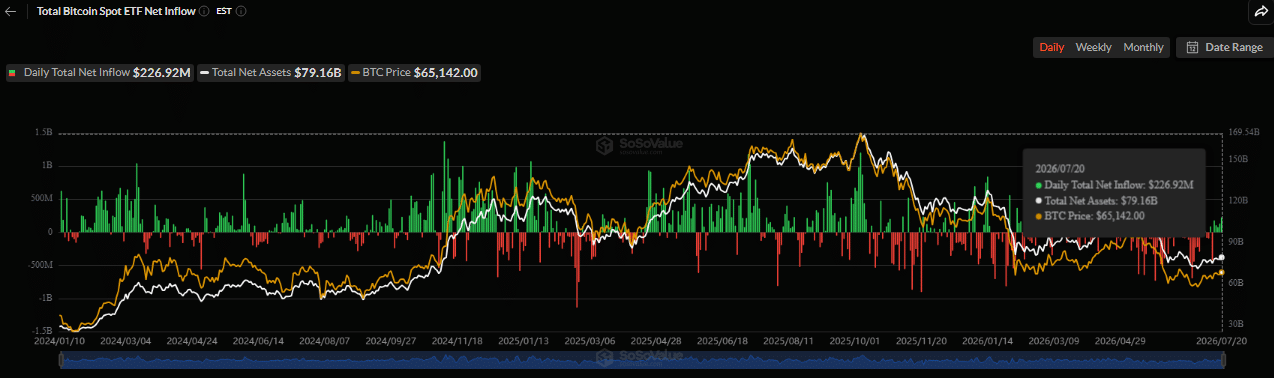Click the chart title Total Bitcoin Spot ETF Net Inflow
Viewport: 1274px width, 378px height.
tap(116, 11)
